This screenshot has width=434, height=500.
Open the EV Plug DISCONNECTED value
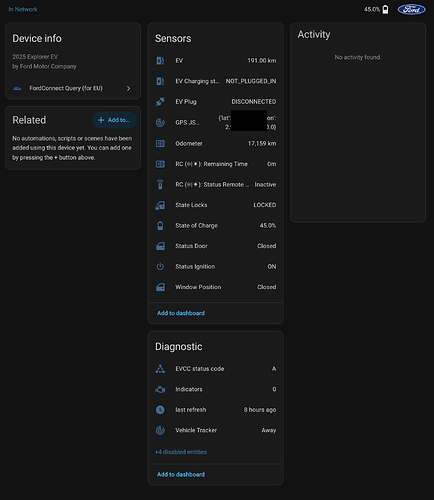(x=254, y=102)
